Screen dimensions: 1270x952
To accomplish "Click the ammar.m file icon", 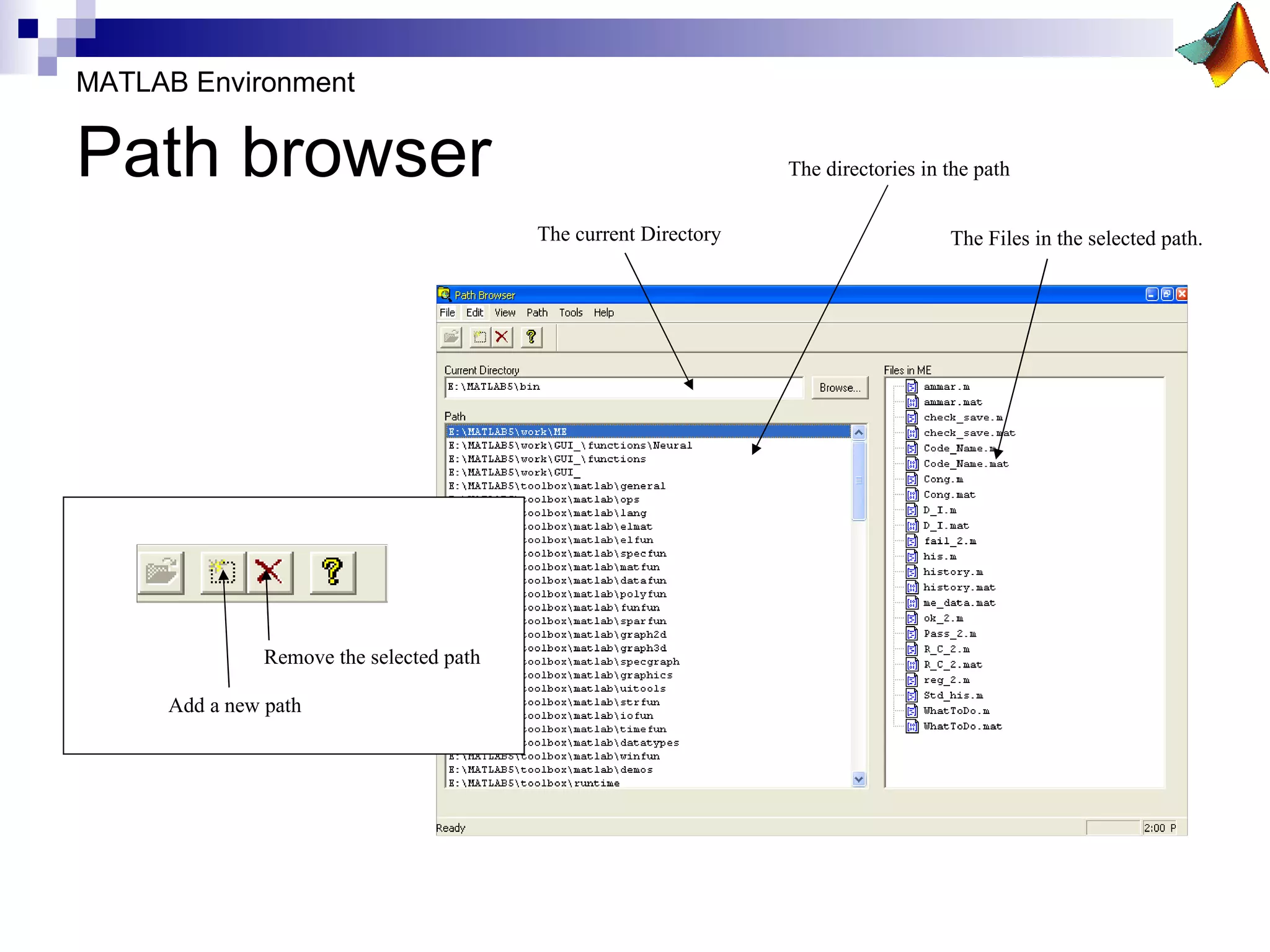I will tap(912, 387).
